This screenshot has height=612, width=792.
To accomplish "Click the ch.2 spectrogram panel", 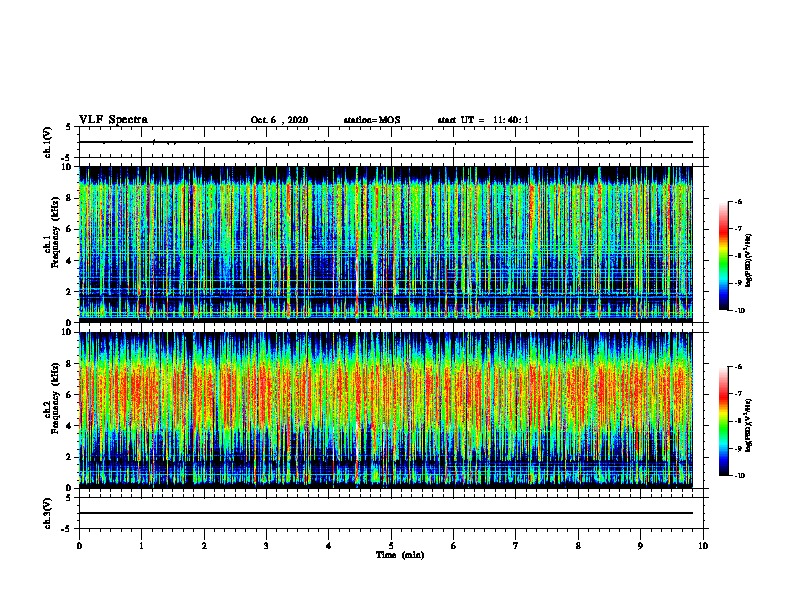I will [386, 410].
